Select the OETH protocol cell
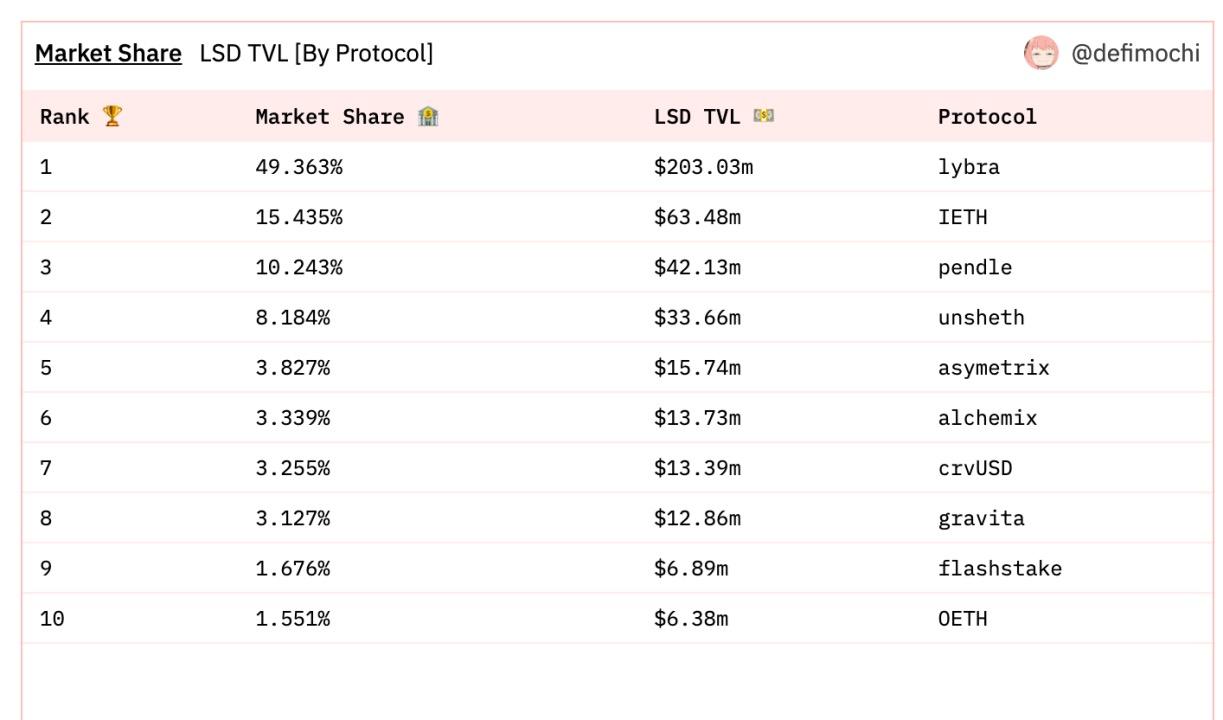 [962, 619]
